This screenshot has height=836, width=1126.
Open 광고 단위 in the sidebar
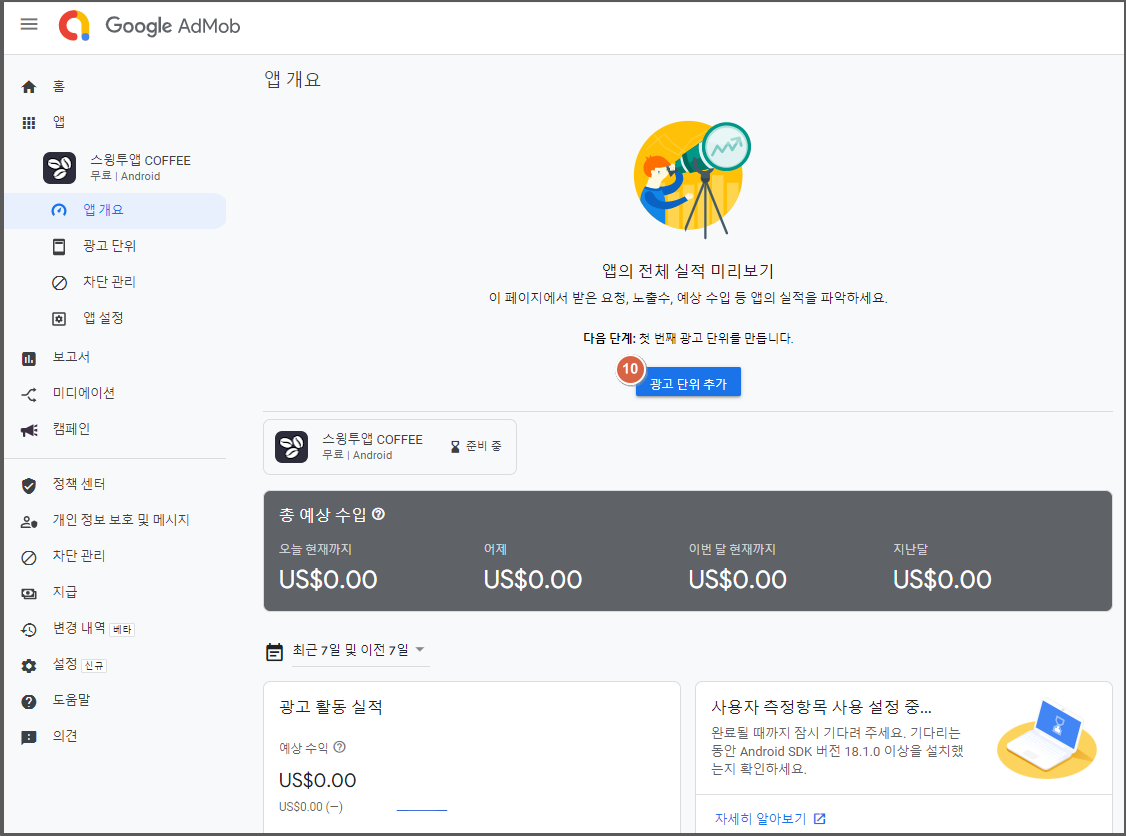pos(109,246)
